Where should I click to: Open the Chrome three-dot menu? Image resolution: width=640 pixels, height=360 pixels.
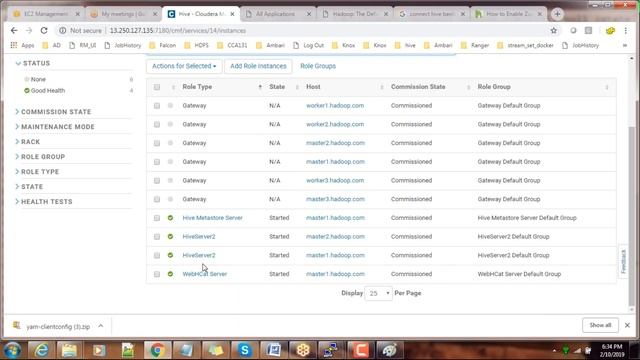pos(625,31)
